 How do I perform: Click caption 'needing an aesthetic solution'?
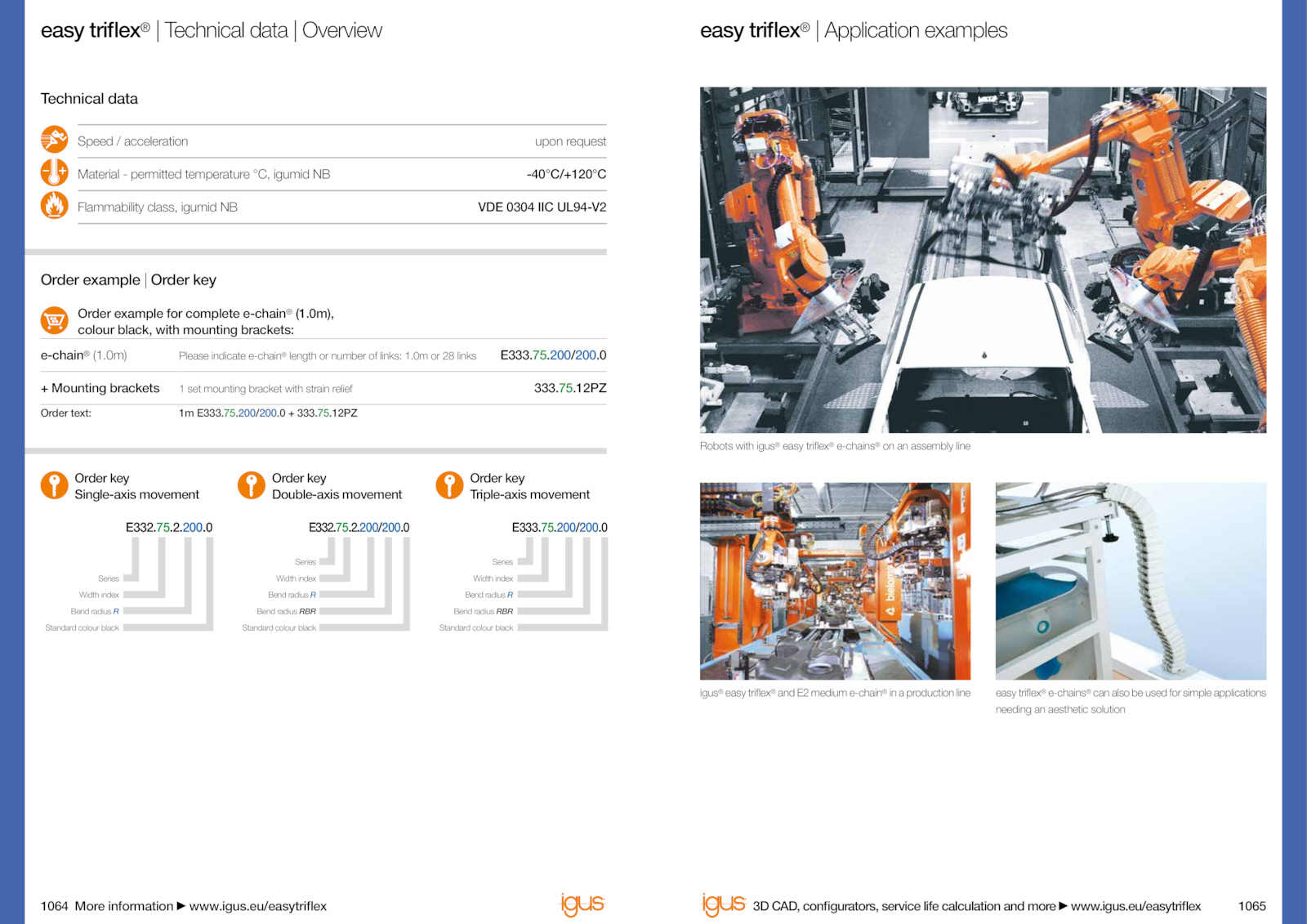(x=1060, y=709)
